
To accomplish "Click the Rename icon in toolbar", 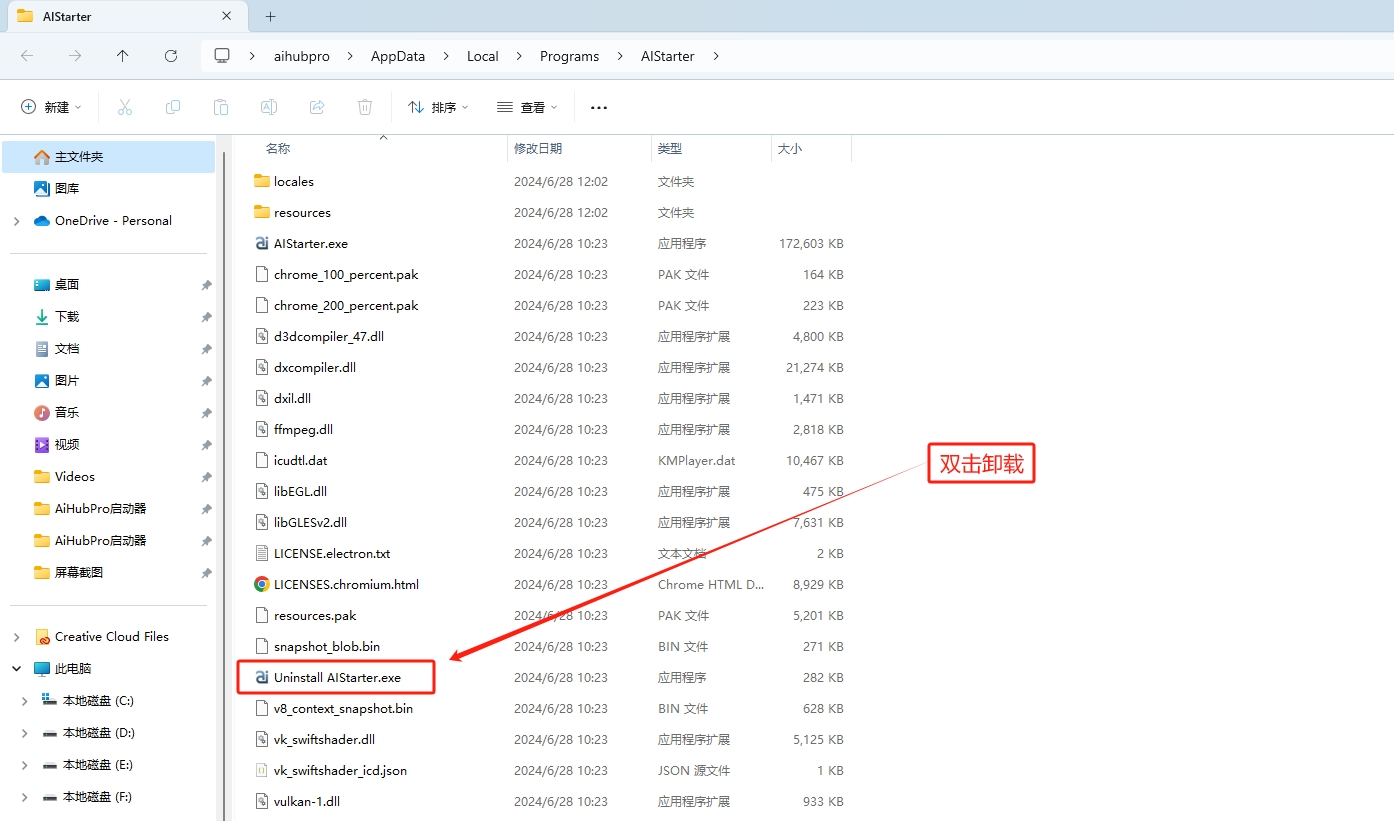I will (269, 107).
